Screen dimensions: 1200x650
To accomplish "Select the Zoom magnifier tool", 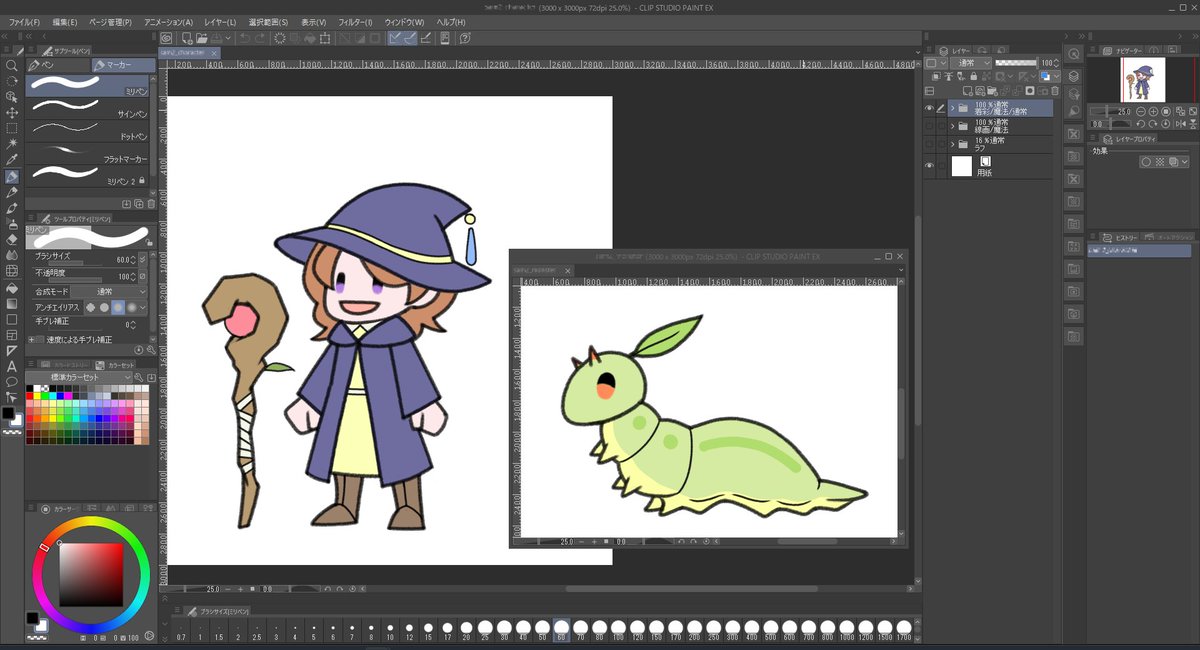I will coord(11,65).
